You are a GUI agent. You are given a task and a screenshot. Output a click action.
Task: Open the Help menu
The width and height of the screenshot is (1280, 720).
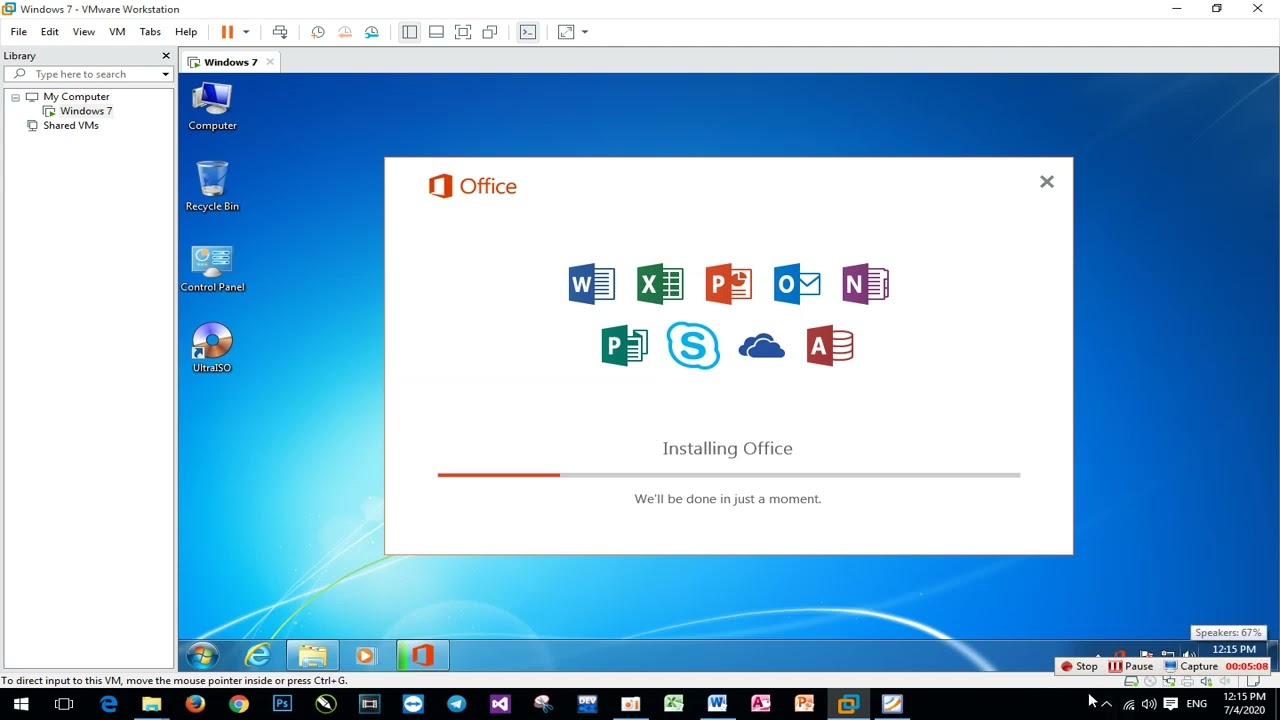186,32
